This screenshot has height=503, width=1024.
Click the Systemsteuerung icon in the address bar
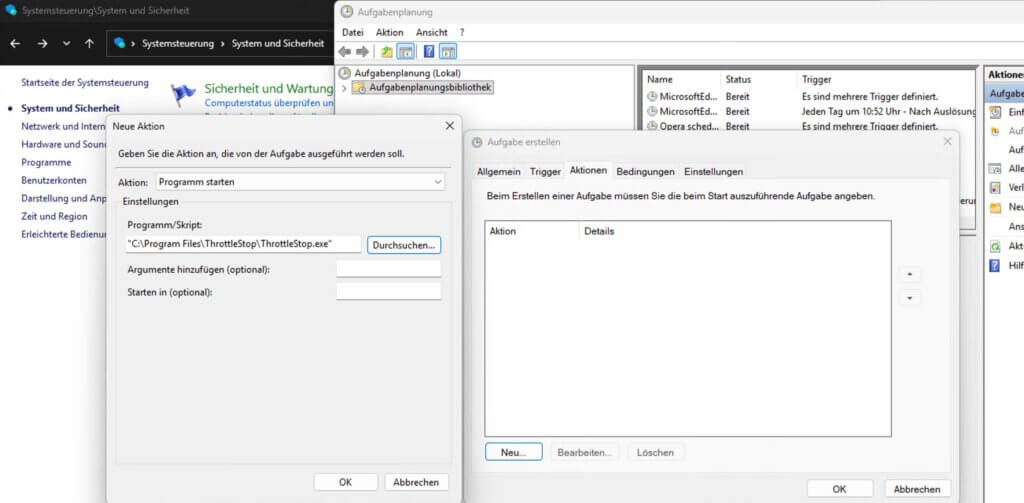[120, 42]
